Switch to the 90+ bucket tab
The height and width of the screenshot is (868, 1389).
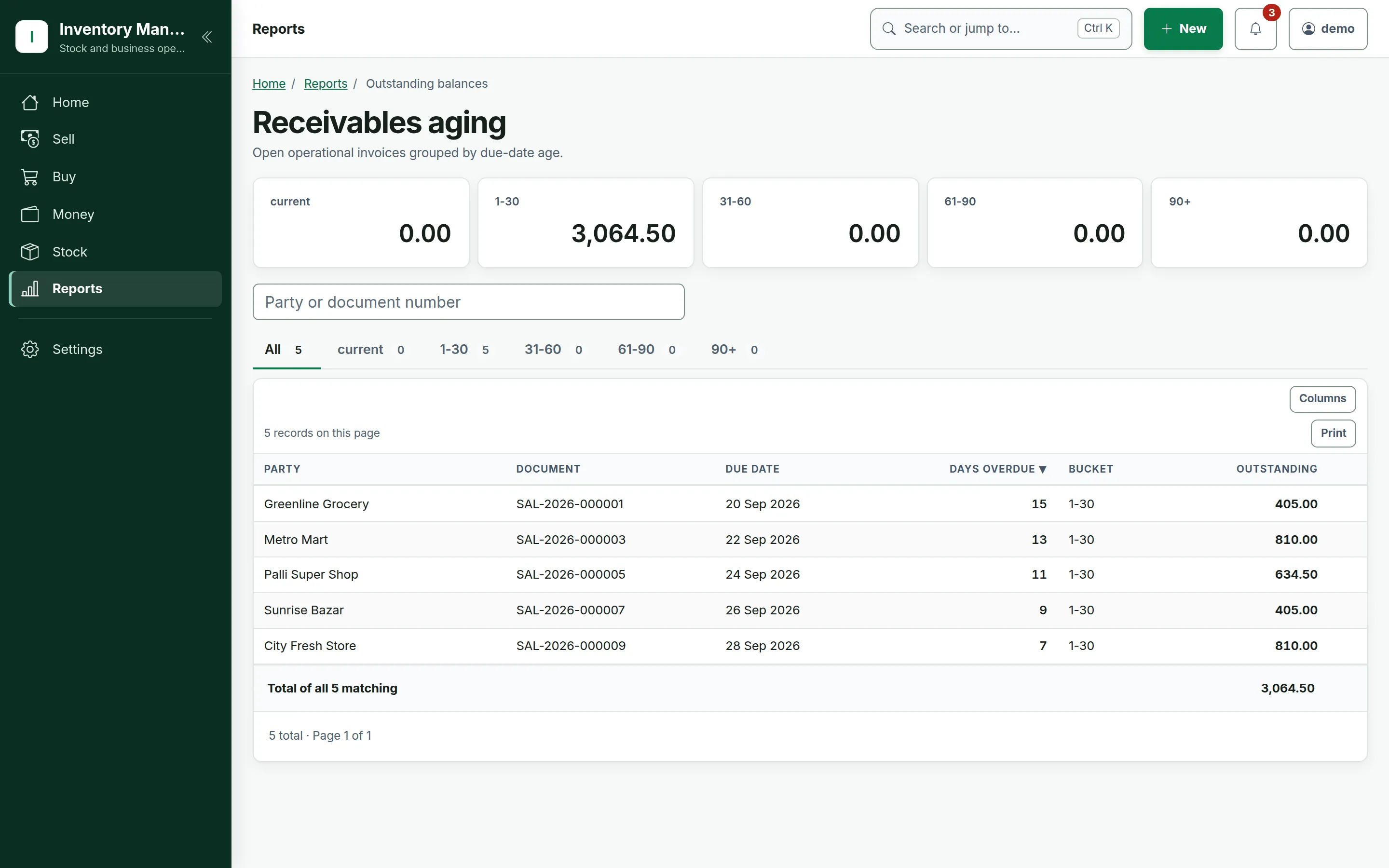coord(734,350)
